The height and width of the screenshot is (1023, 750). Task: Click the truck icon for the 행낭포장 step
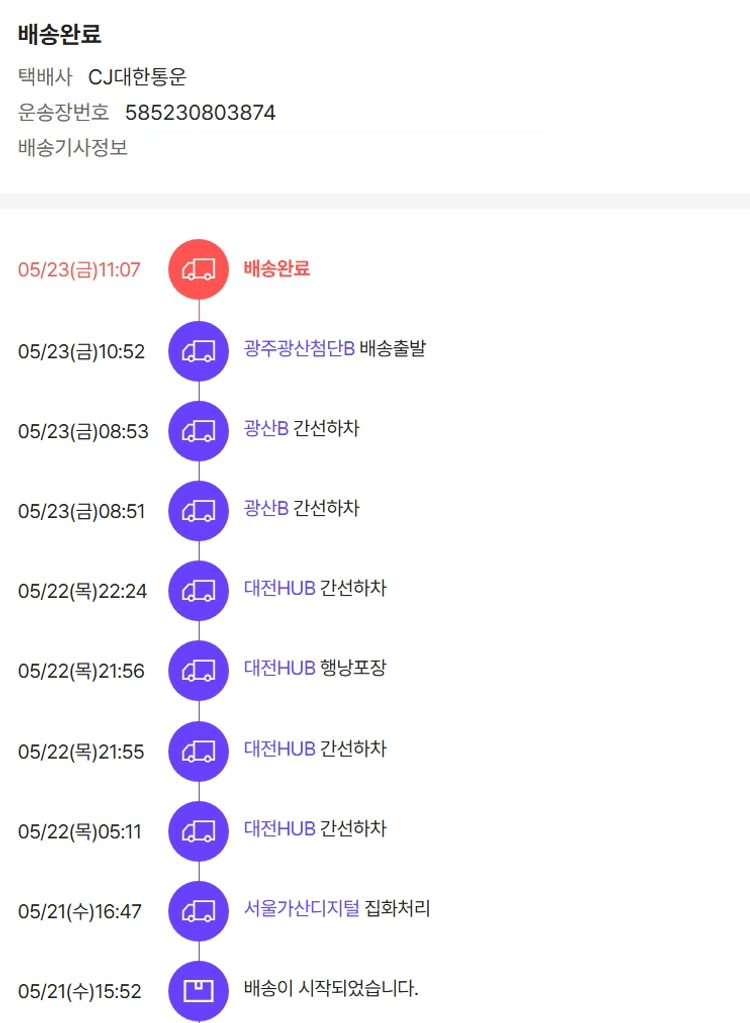click(x=199, y=671)
